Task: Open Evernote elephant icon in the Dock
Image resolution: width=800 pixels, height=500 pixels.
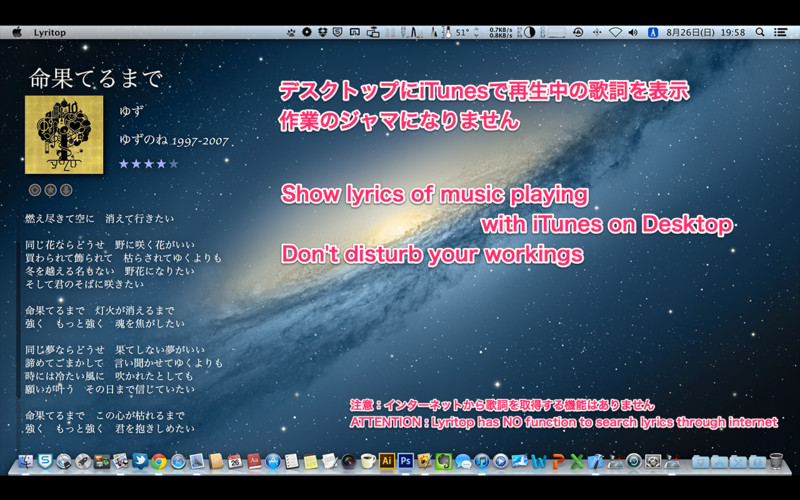Action: coord(443,461)
